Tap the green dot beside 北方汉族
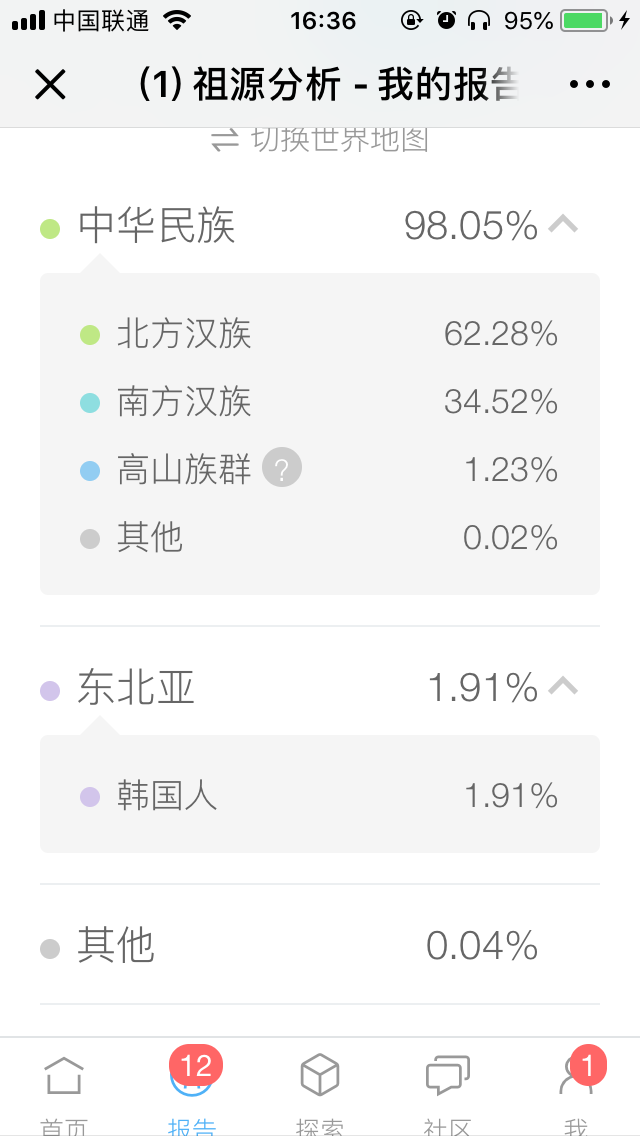Screen dimensions: 640x1136 point(90,335)
